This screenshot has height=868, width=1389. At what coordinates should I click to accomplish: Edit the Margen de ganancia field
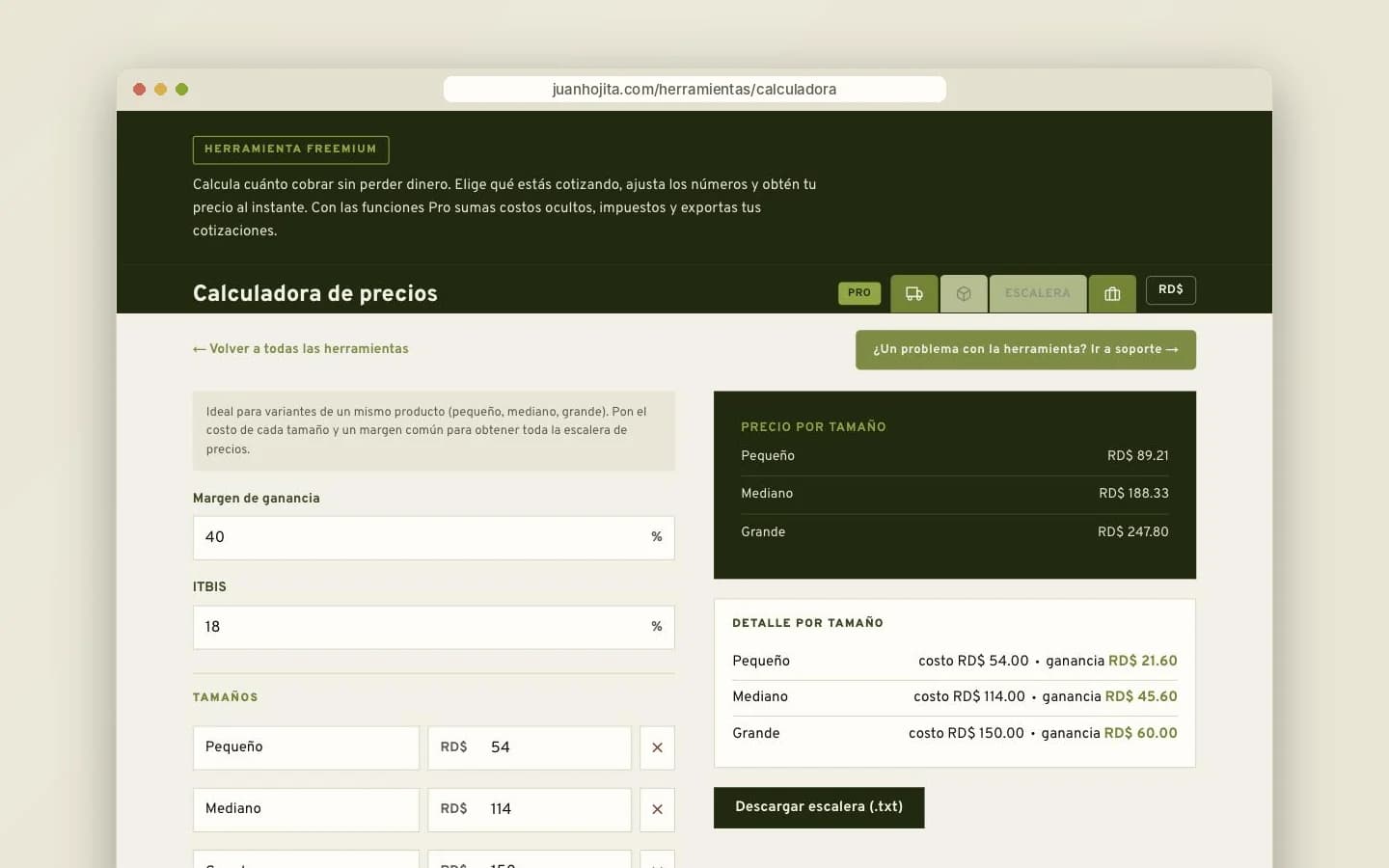[x=433, y=537]
